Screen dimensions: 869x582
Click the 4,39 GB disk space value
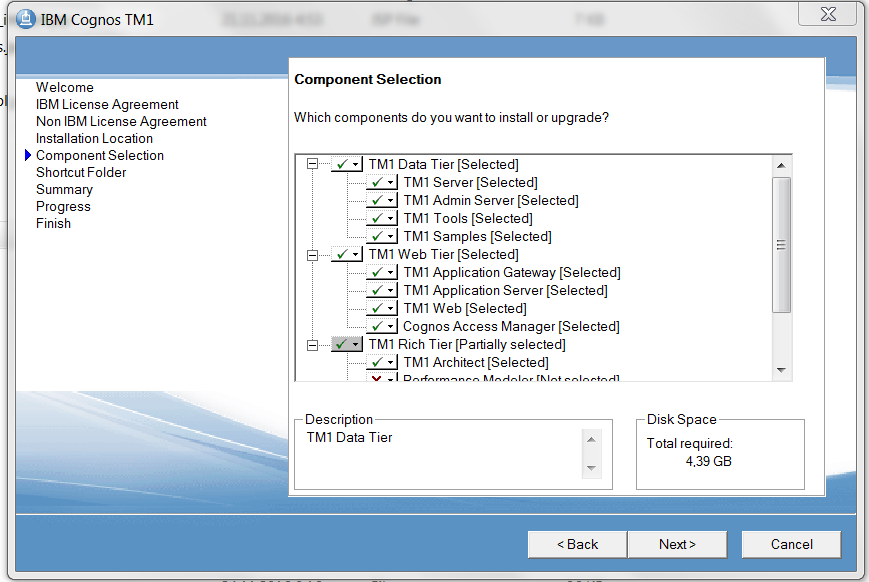click(709, 462)
